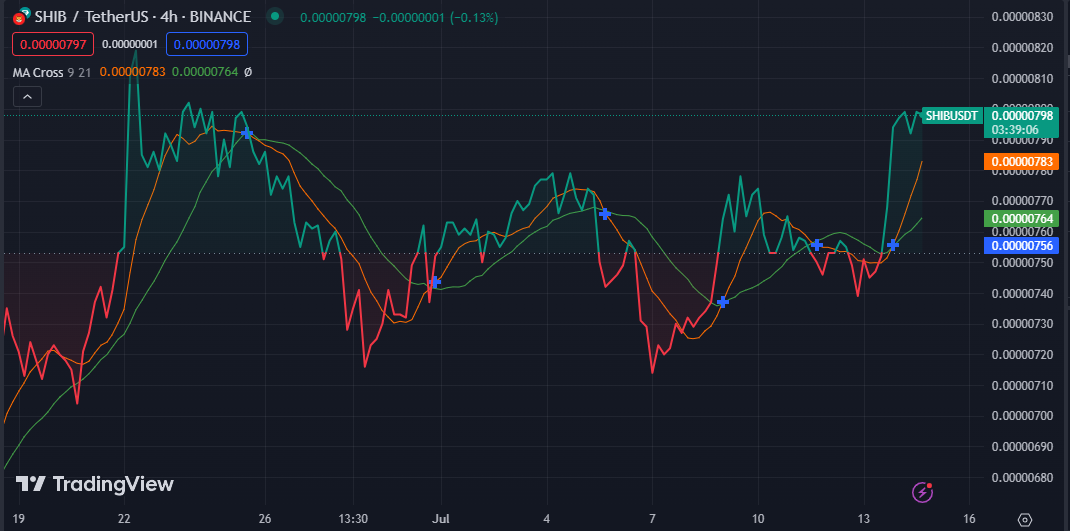Open the purple lightning flash icon
This screenshot has width=1070, height=531.
click(923, 491)
